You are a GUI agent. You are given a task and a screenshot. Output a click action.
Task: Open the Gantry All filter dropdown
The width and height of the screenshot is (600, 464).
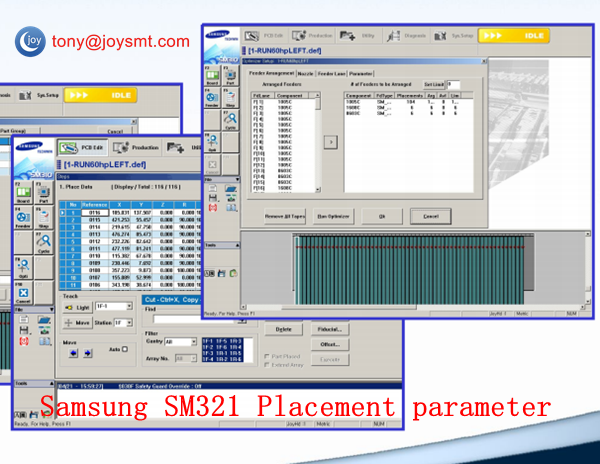click(x=194, y=342)
